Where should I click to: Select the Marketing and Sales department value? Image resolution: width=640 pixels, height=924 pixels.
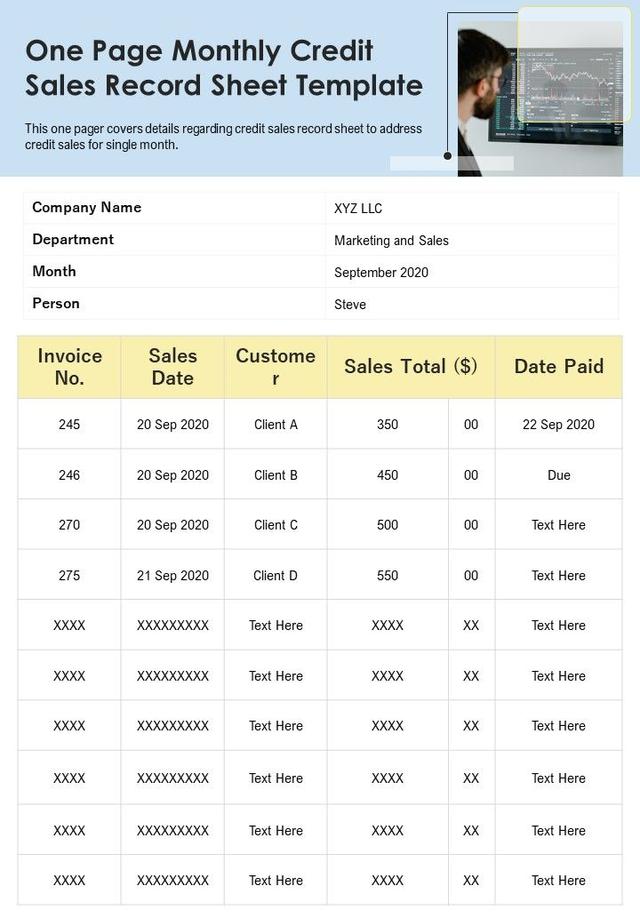pos(391,241)
